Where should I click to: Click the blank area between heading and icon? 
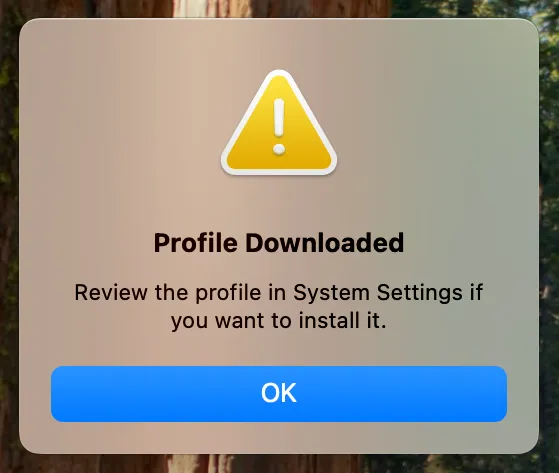click(x=279, y=203)
